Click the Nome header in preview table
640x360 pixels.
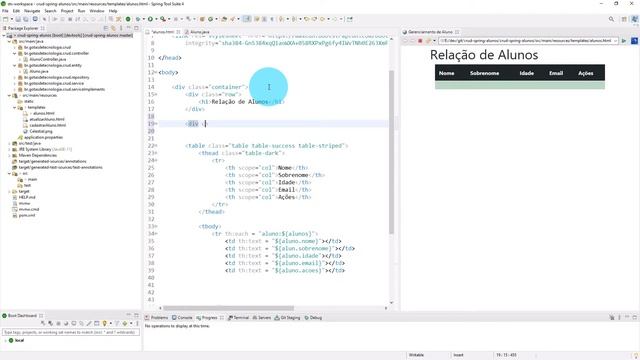[447, 73]
